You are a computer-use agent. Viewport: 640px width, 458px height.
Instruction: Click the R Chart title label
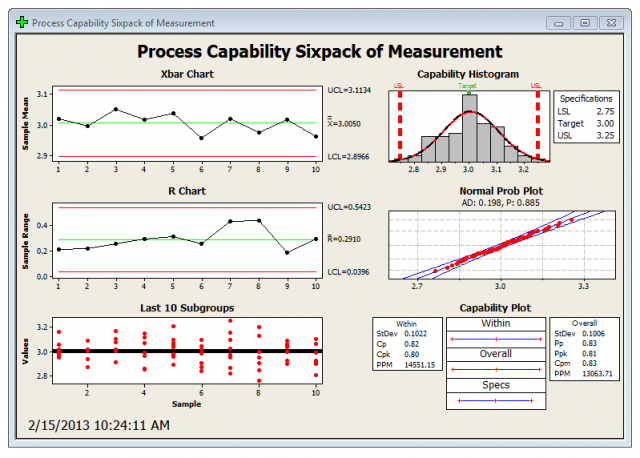[185, 189]
